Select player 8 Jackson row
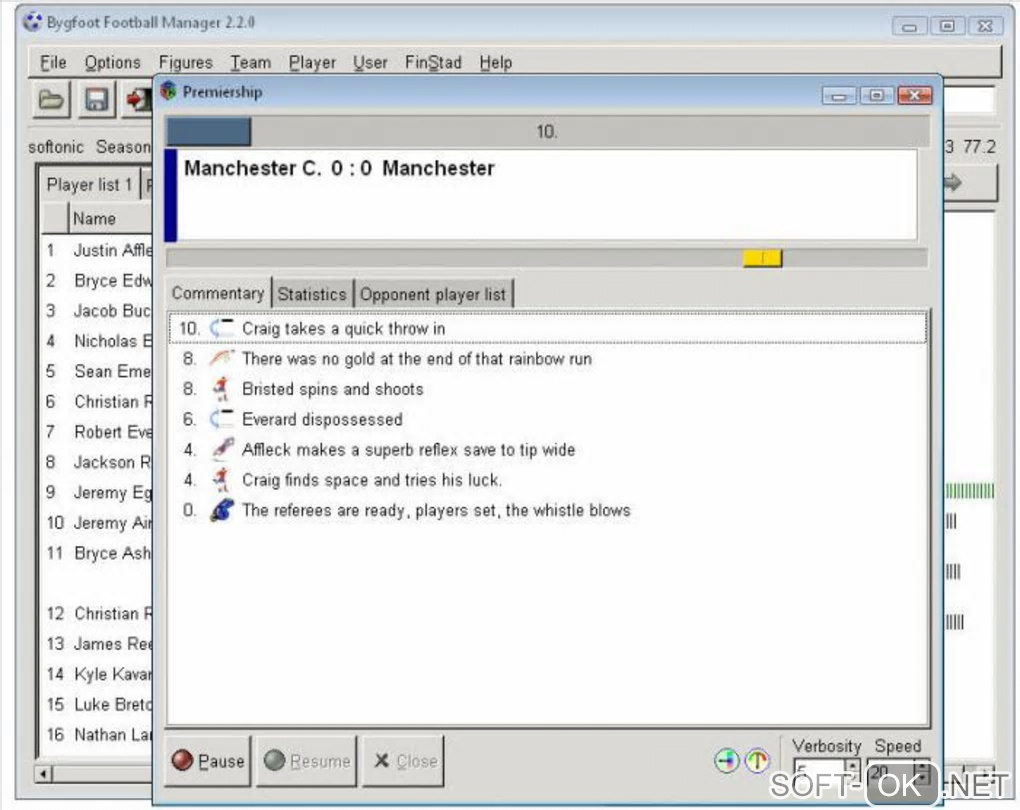 [98, 462]
